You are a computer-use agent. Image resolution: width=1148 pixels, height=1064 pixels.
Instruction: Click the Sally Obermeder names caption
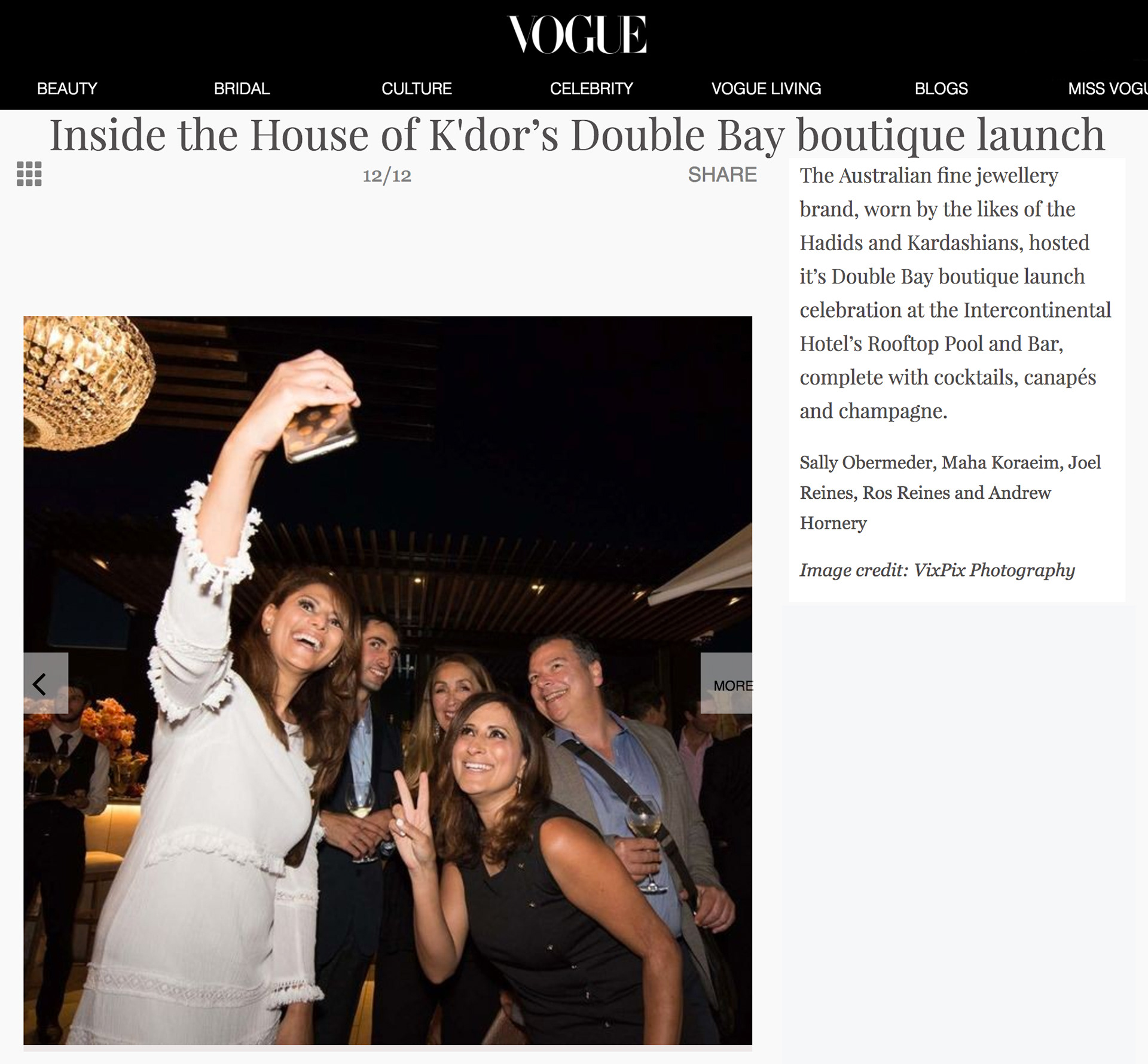click(x=950, y=493)
